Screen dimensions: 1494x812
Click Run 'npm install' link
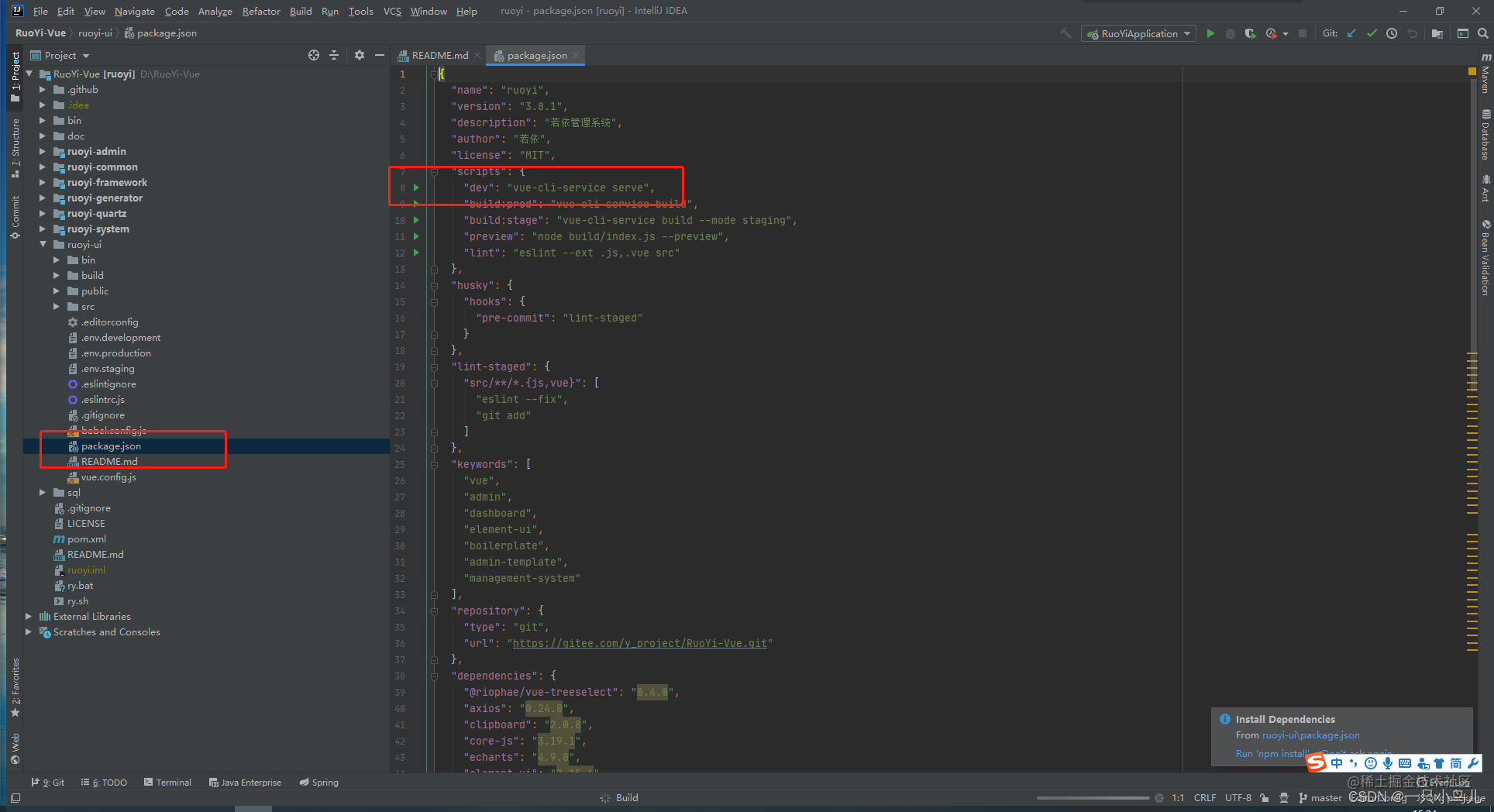click(x=1274, y=754)
